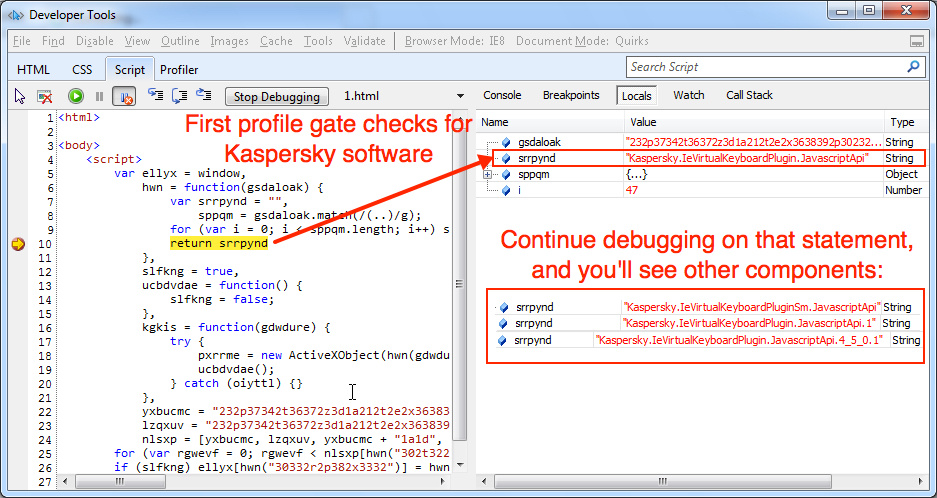
Task: Click line number 18 in gutter
Action: 47,356
